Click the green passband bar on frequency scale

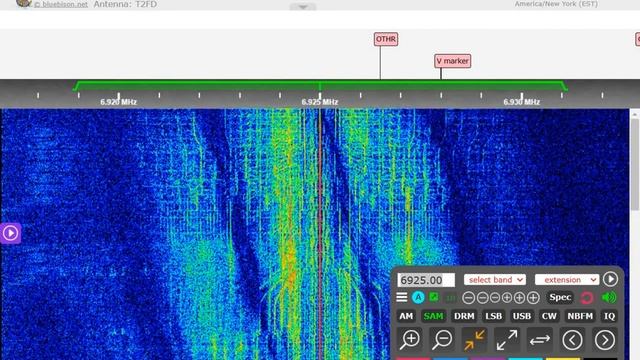coord(320,85)
